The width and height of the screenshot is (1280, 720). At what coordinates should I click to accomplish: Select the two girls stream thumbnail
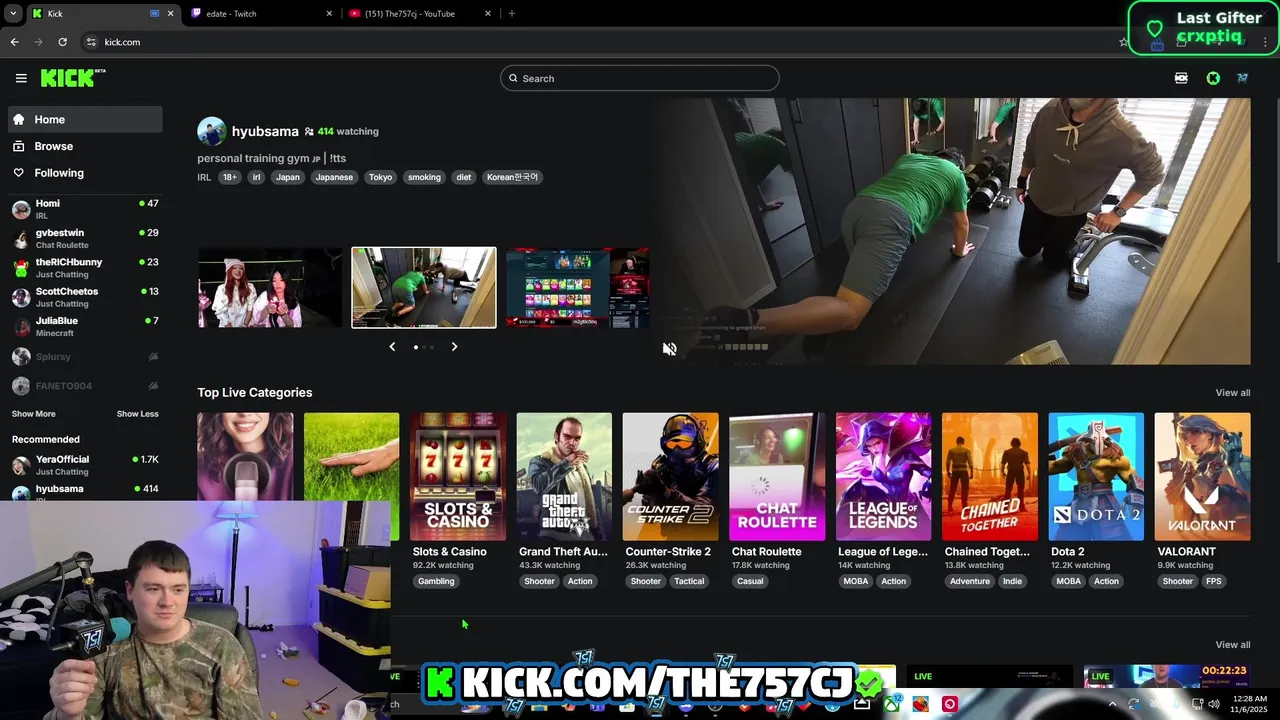pyautogui.click(x=270, y=288)
